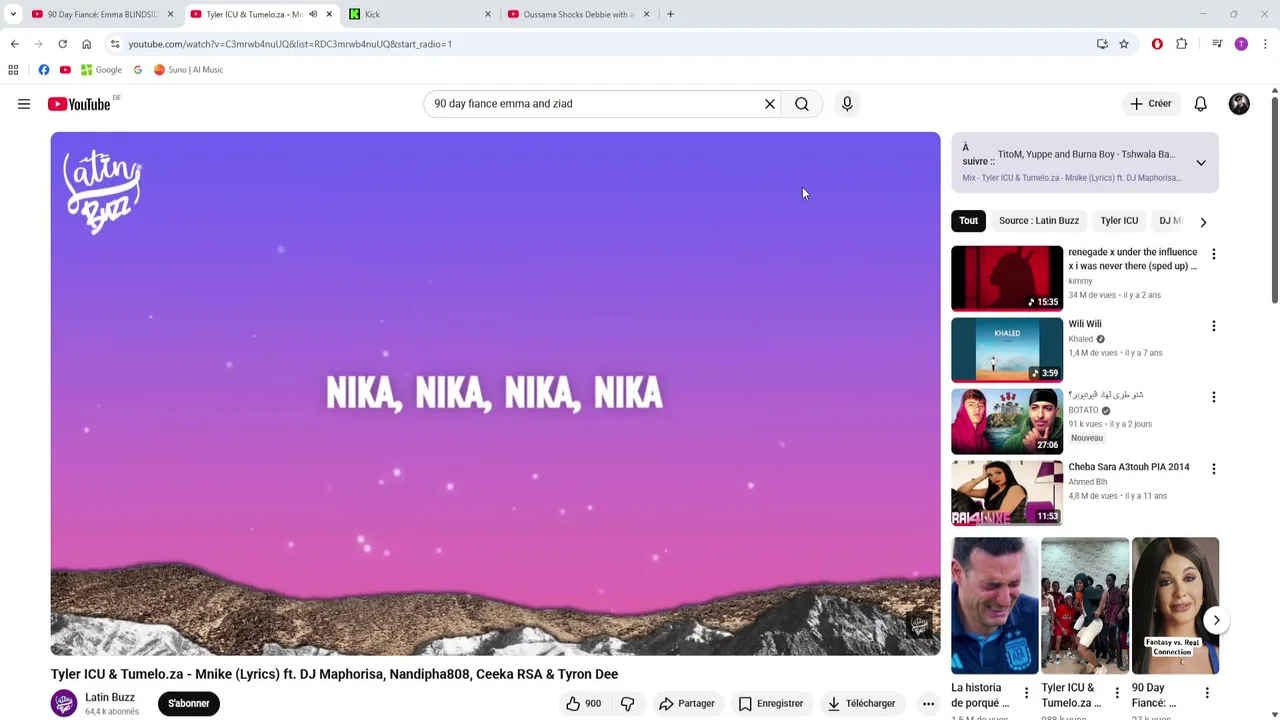Open Wili Wili video thumbnail
The width and height of the screenshot is (1280, 720).
1007,349
